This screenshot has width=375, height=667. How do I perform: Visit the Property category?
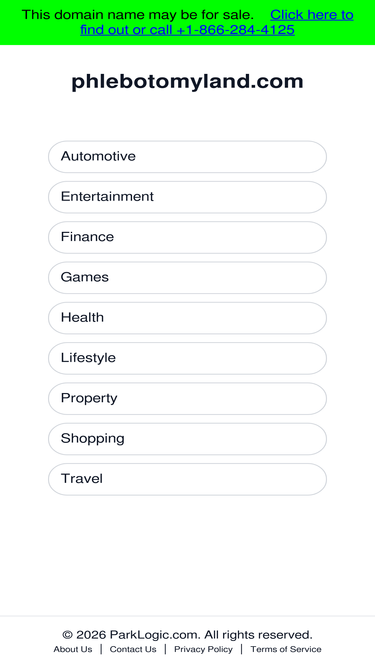tap(187, 399)
